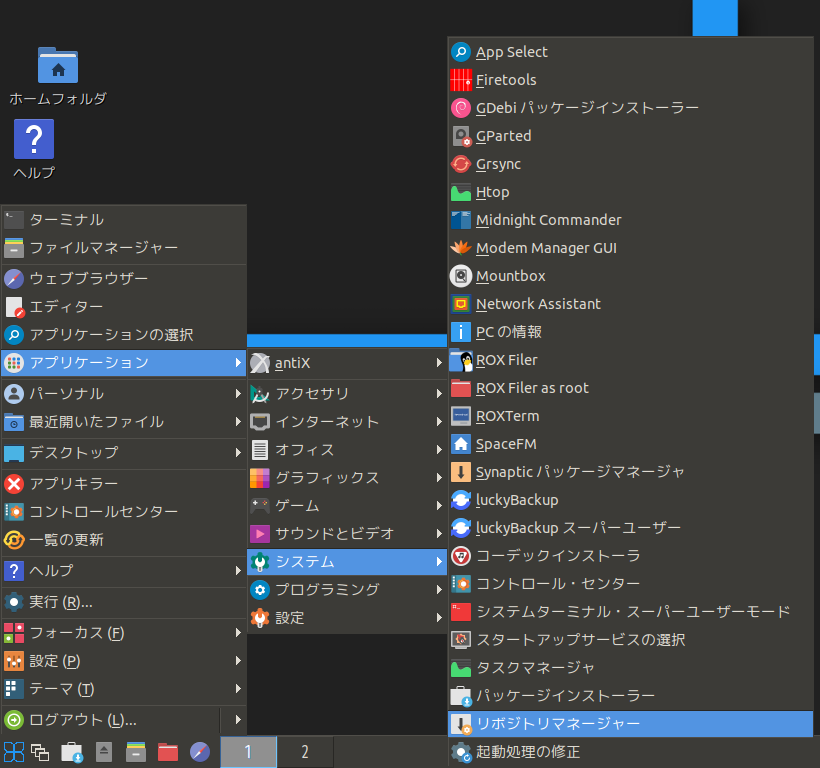This screenshot has width=820, height=768.
Task: Click the Mountbox icon
Action: coord(461,276)
